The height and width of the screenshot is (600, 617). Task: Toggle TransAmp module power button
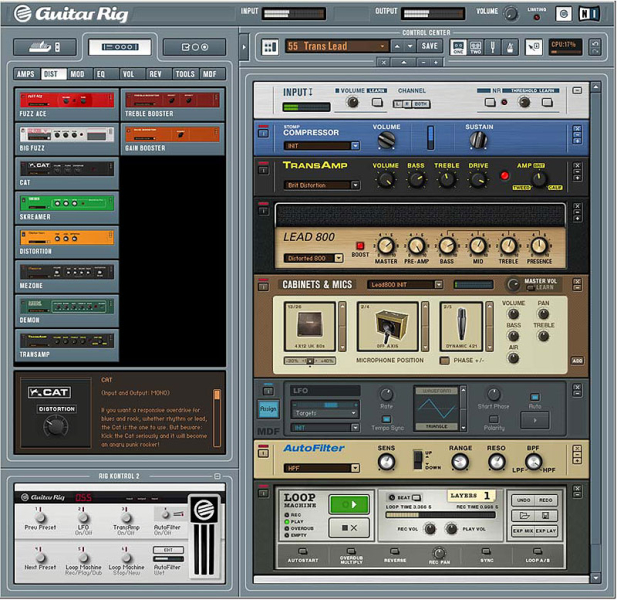pyautogui.click(x=263, y=170)
